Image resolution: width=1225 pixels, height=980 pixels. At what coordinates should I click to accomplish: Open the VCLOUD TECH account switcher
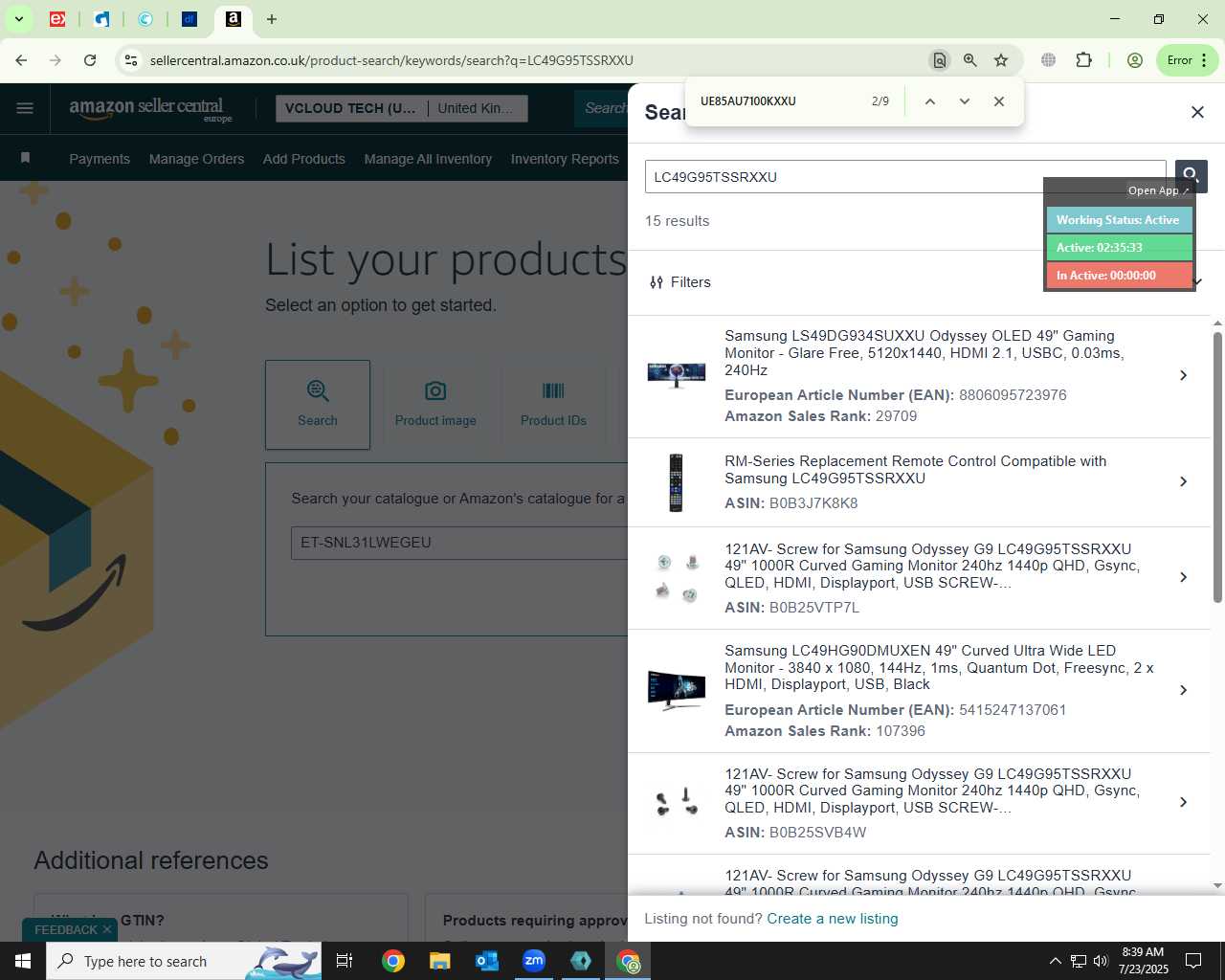400,108
